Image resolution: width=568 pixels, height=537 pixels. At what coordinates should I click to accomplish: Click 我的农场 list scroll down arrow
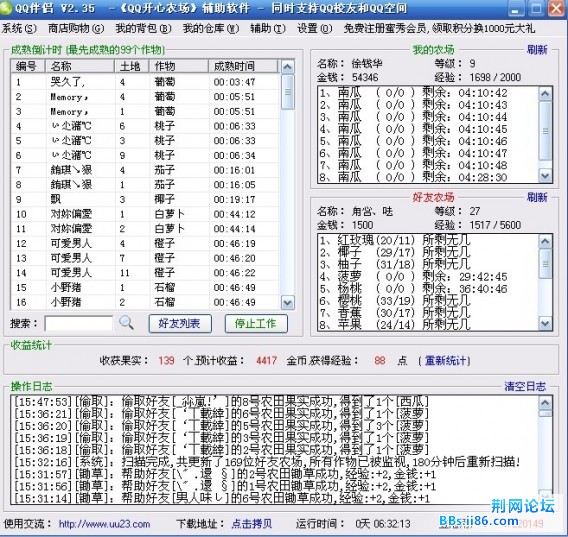(x=545, y=176)
